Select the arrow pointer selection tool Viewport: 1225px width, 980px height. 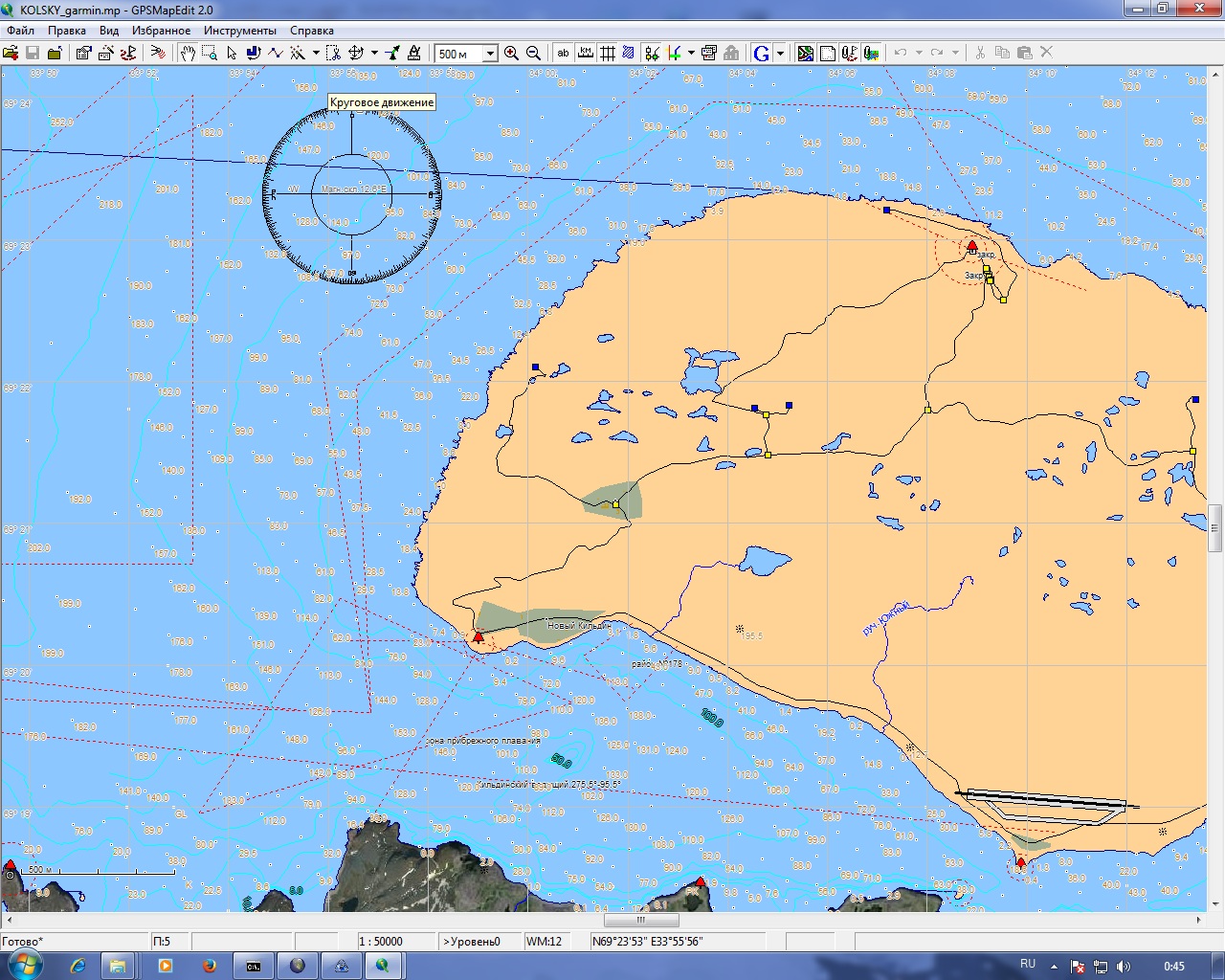point(232,54)
